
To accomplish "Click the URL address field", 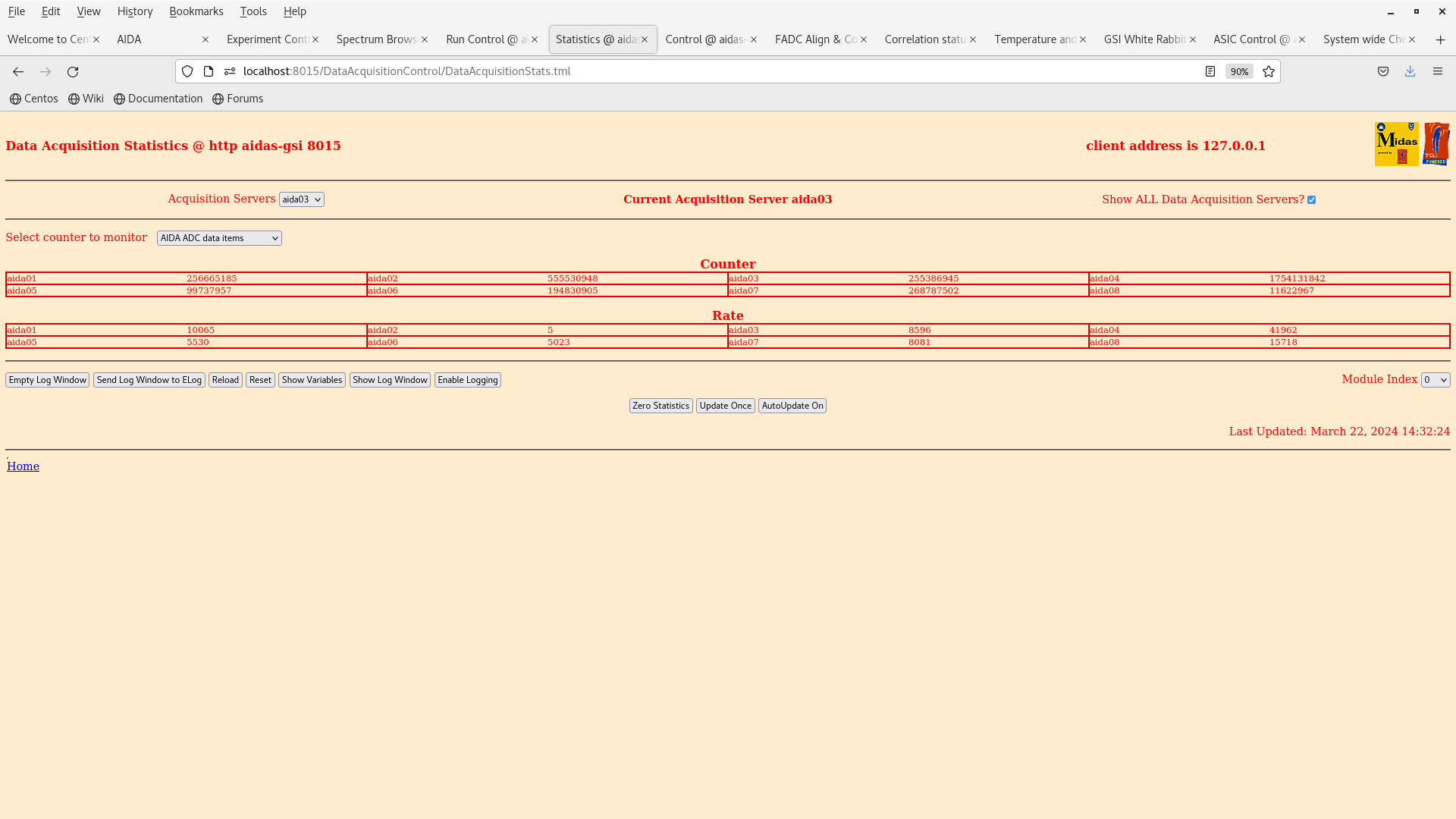I will coord(682,71).
